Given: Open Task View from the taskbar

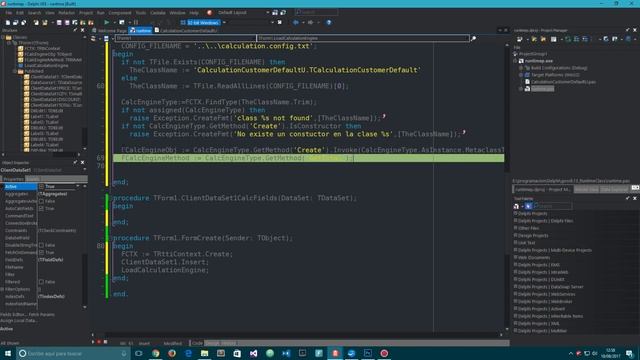Looking at the screenshot, I should (139, 353).
